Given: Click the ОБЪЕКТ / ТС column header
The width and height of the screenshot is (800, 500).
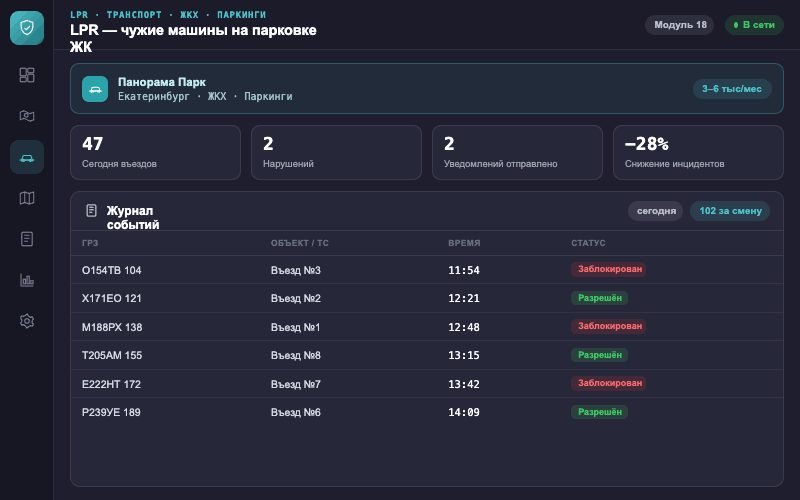Looking at the screenshot, I should pos(299,243).
